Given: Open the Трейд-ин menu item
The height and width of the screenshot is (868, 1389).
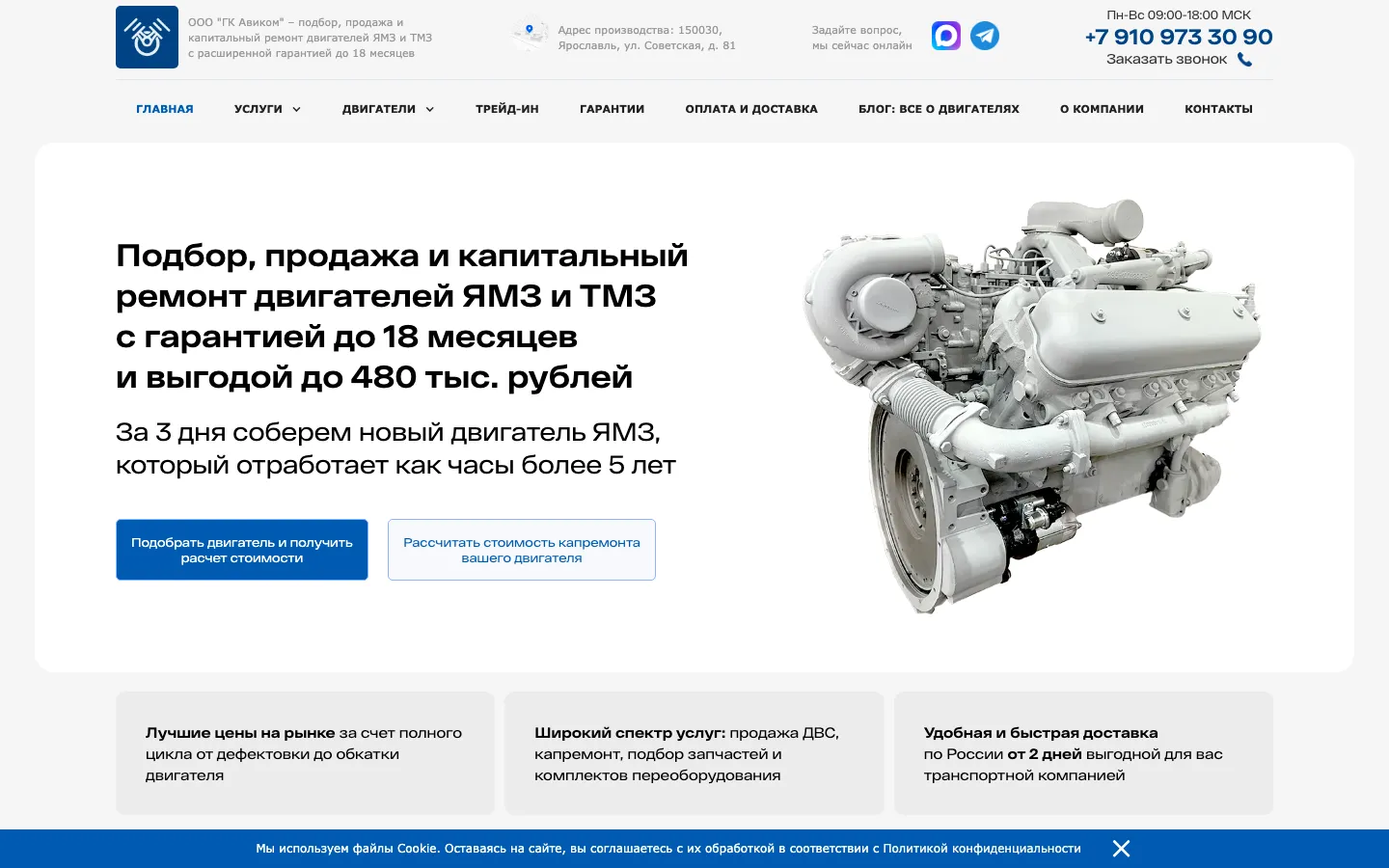Looking at the screenshot, I should pyautogui.click(x=507, y=109).
